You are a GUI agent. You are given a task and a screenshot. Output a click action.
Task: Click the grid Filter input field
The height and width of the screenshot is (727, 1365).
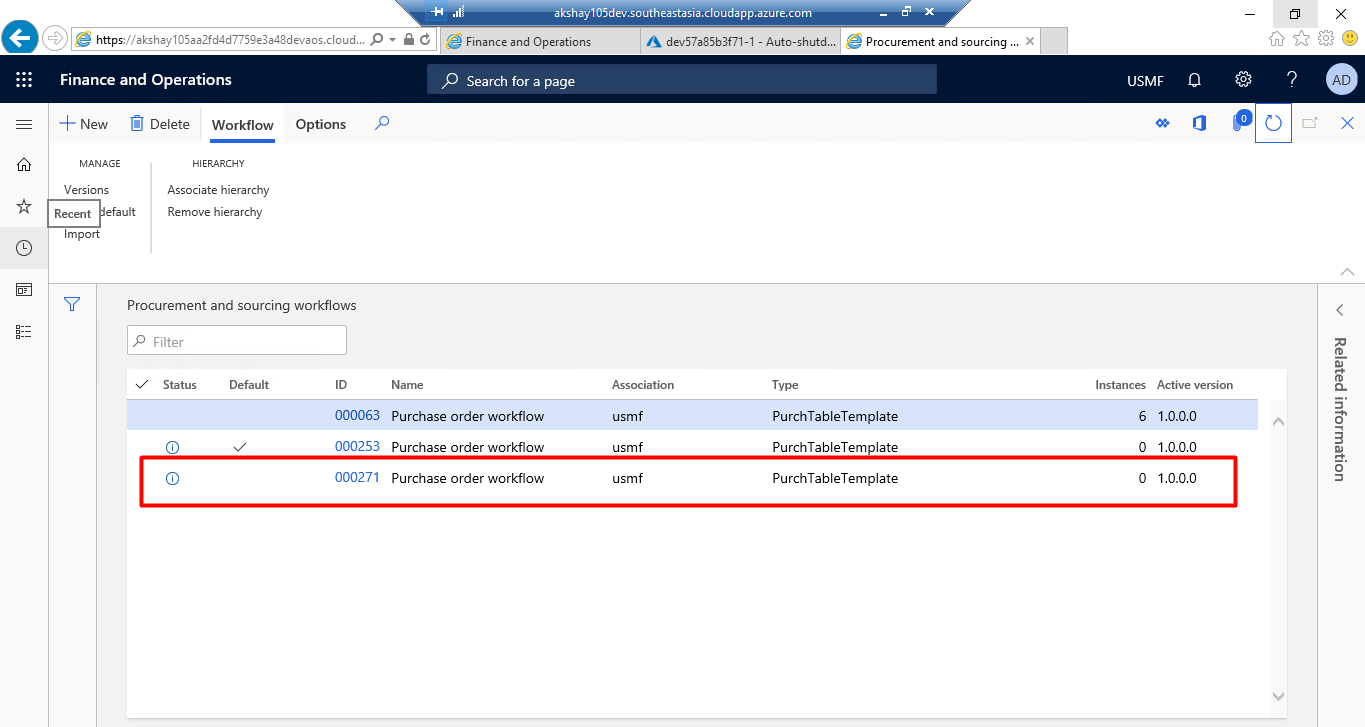click(x=237, y=341)
